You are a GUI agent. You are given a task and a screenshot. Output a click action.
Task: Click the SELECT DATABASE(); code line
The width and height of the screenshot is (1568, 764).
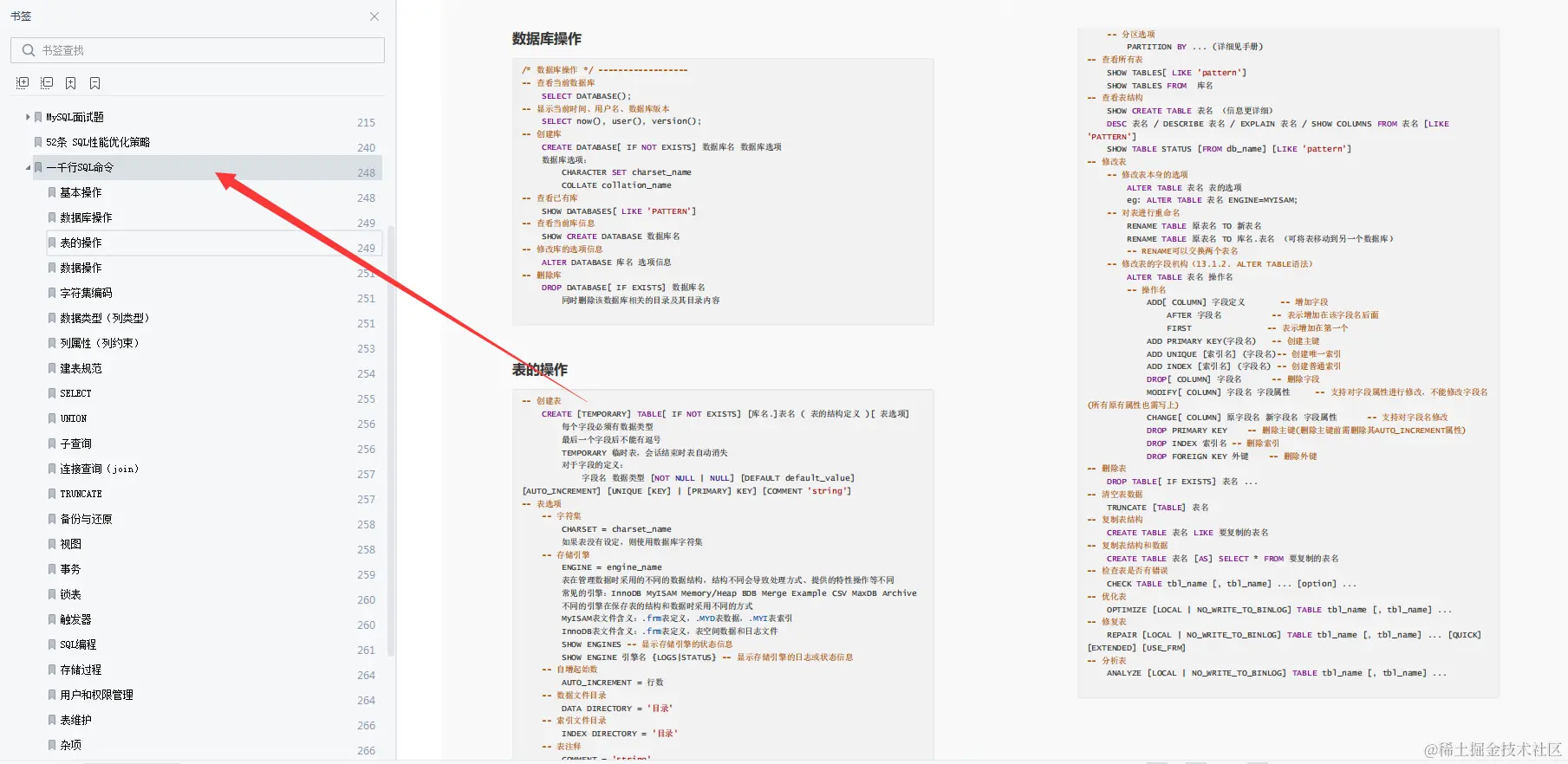tap(586, 96)
